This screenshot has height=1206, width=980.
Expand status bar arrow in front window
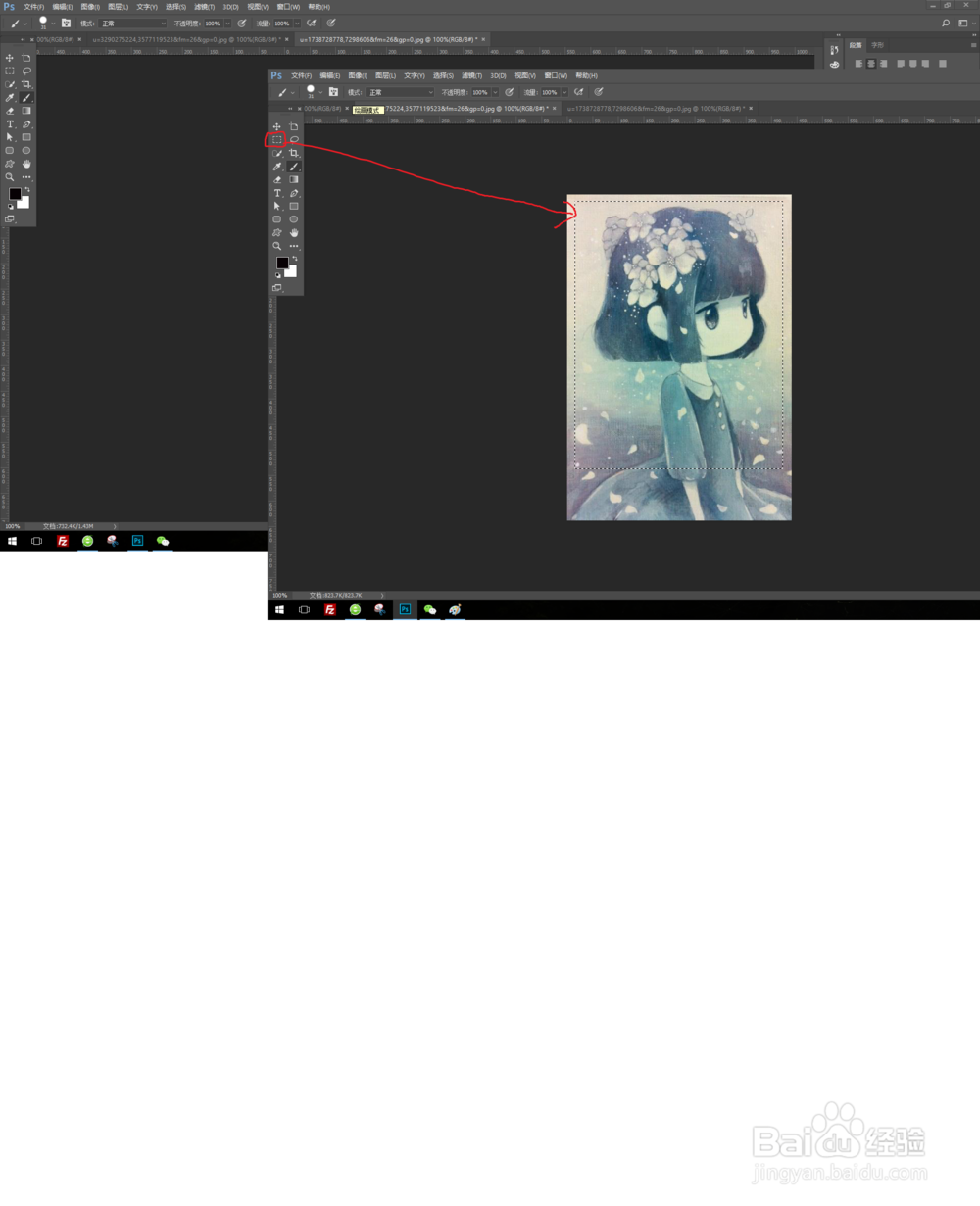382,595
